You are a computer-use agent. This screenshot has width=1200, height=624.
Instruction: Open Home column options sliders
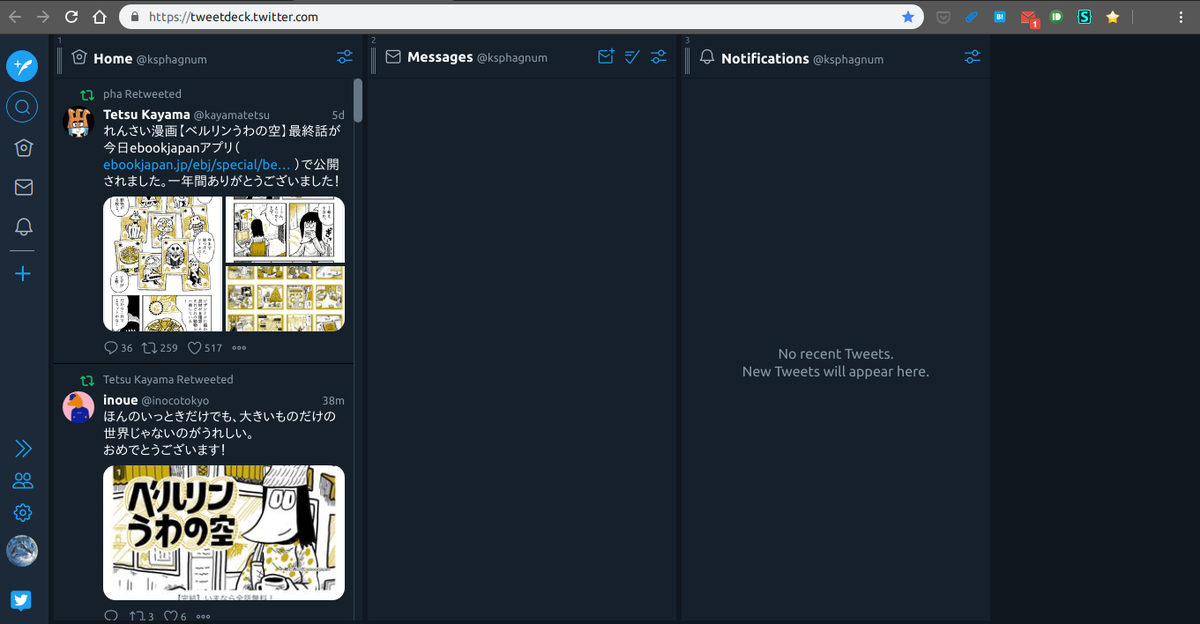coord(345,57)
